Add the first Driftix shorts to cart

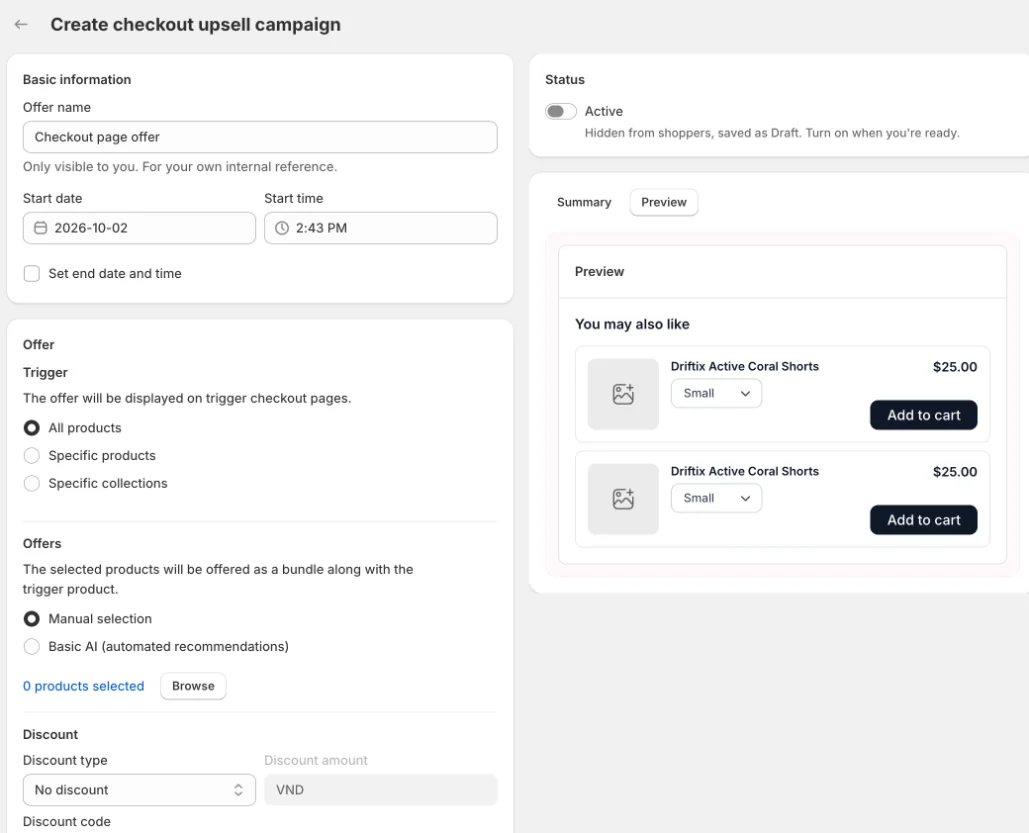[x=923, y=415]
